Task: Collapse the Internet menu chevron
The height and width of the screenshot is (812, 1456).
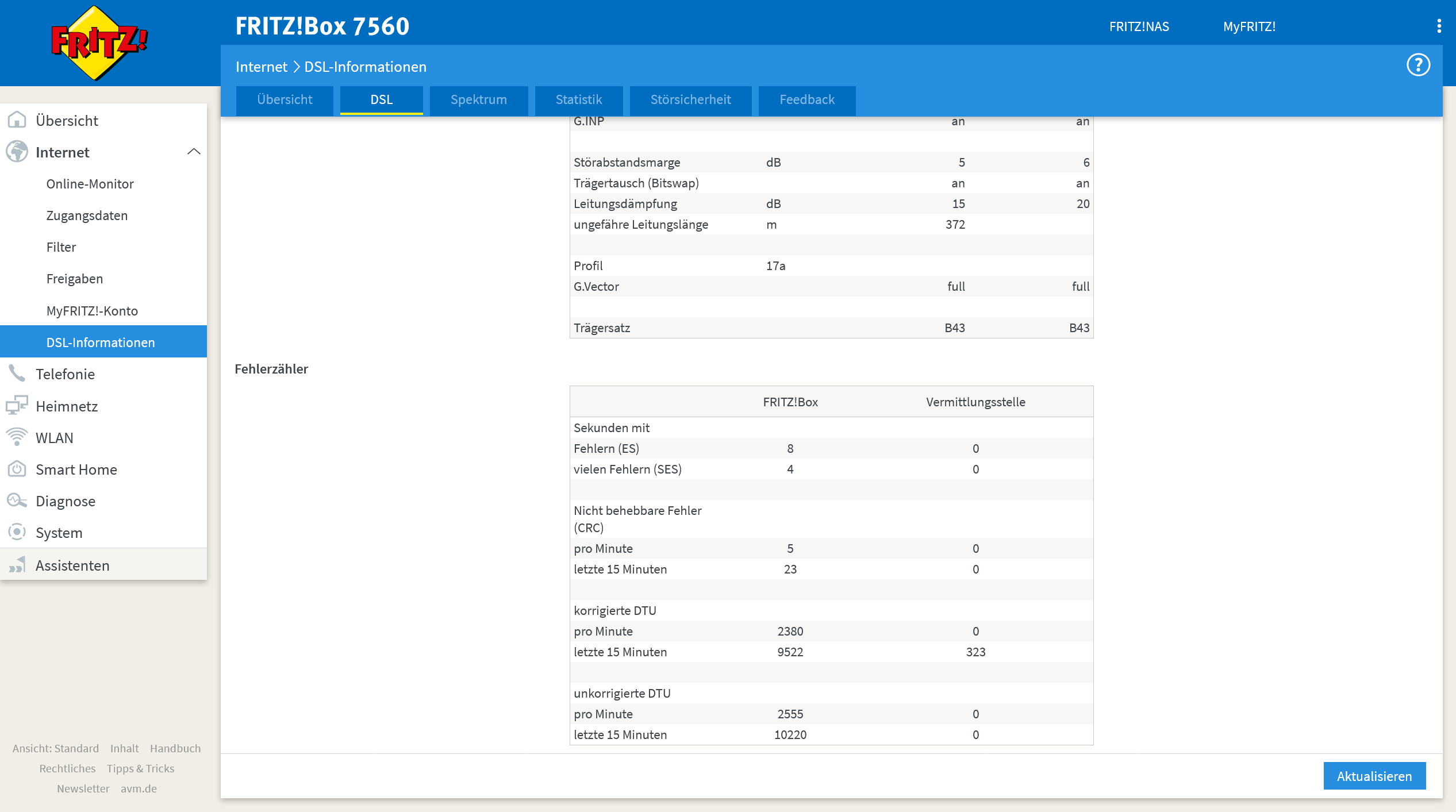Action: (194, 152)
